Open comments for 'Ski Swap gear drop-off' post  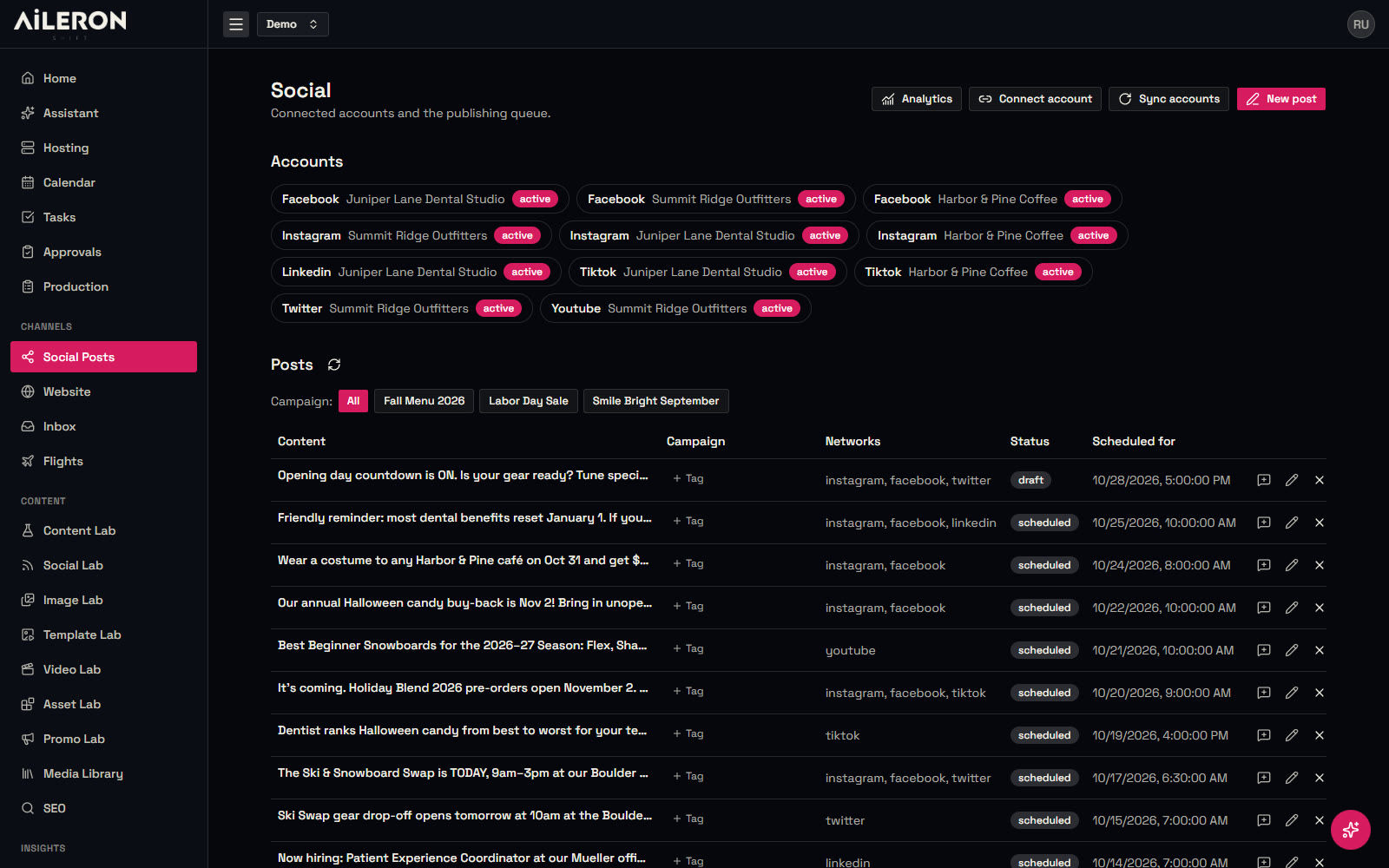click(1264, 820)
